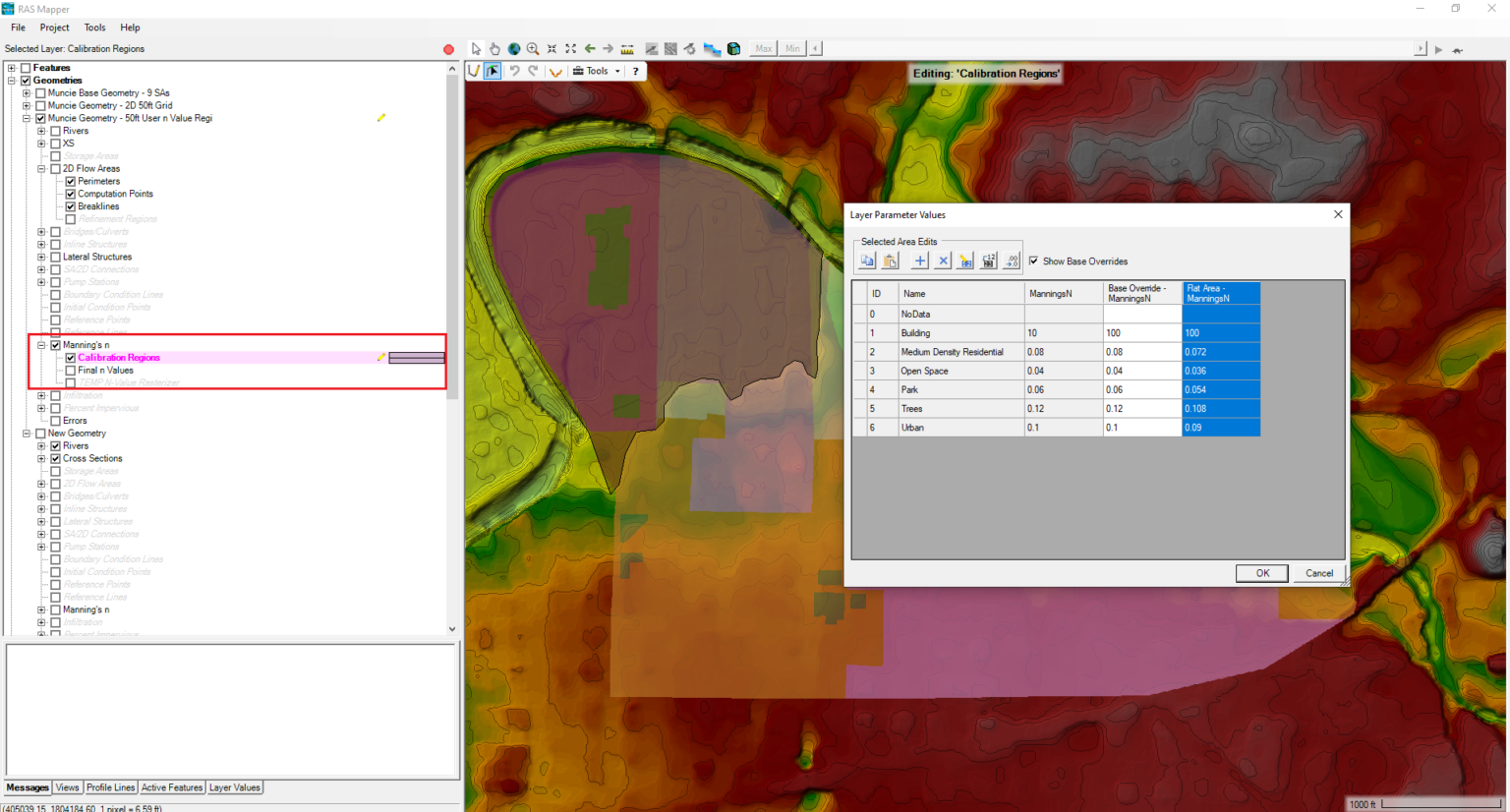
Task: Click the Flat Area - ManningsN column header
Action: point(1221,293)
